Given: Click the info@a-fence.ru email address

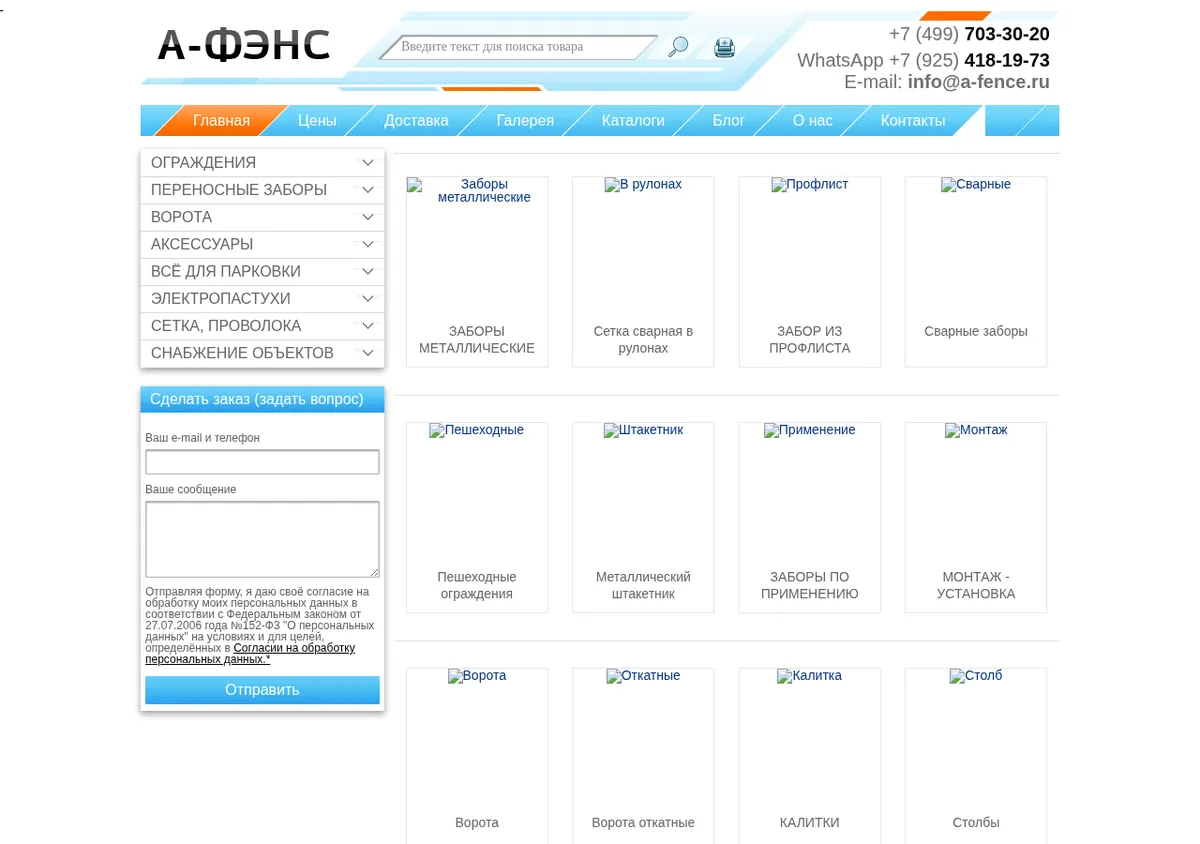Looking at the screenshot, I should click(x=979, y=82).
